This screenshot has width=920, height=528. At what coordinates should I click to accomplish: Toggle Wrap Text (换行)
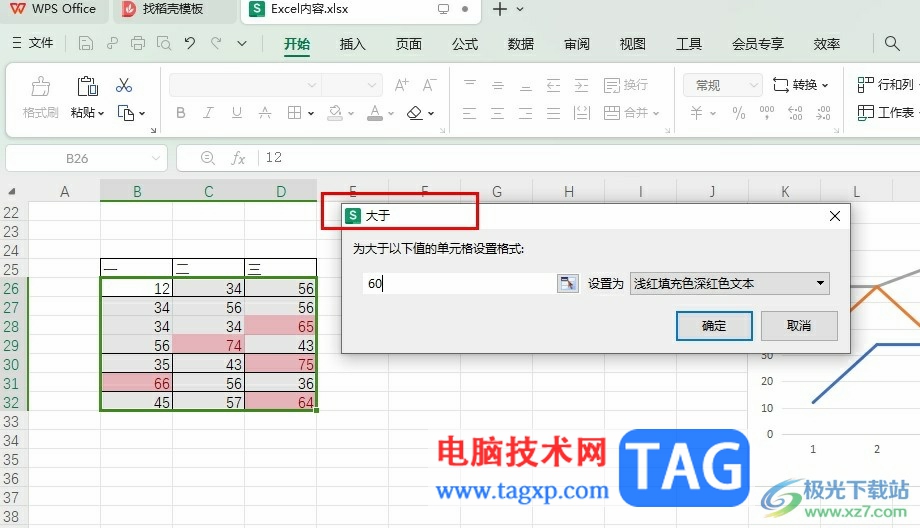(x=626, y=86)
